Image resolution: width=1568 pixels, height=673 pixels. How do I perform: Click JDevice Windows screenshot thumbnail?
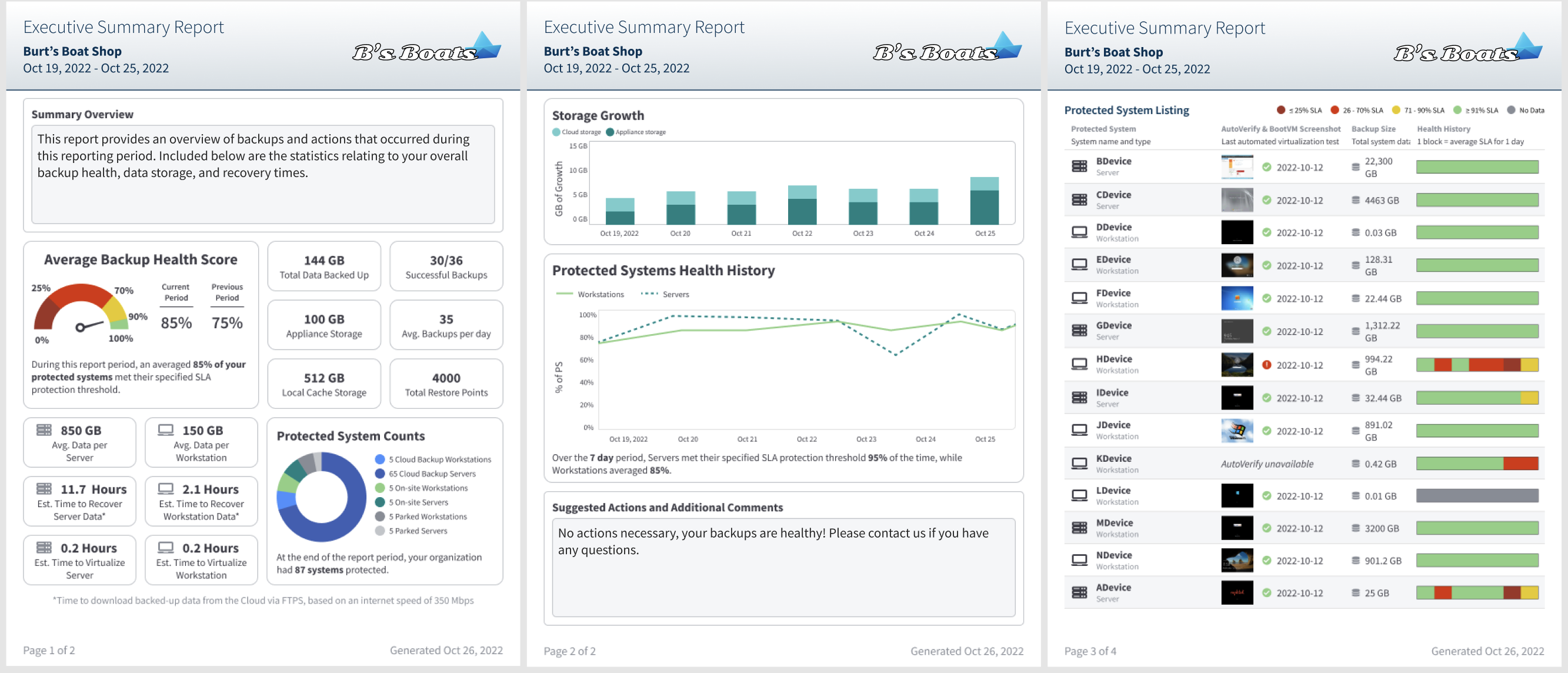pos(1236,431)
